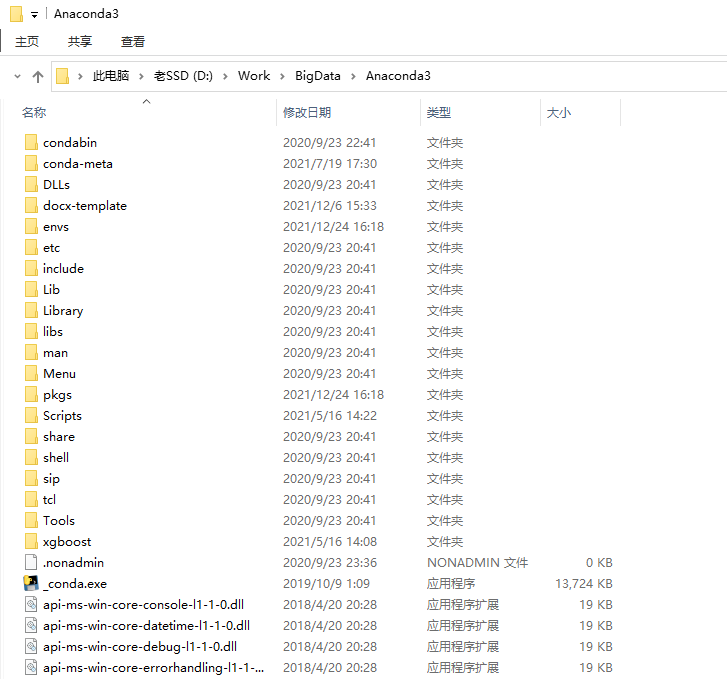Sort by 类型 column header
The height and width of the screenshot is (679, 727).
pyautogui.click(x=439, y=113)
